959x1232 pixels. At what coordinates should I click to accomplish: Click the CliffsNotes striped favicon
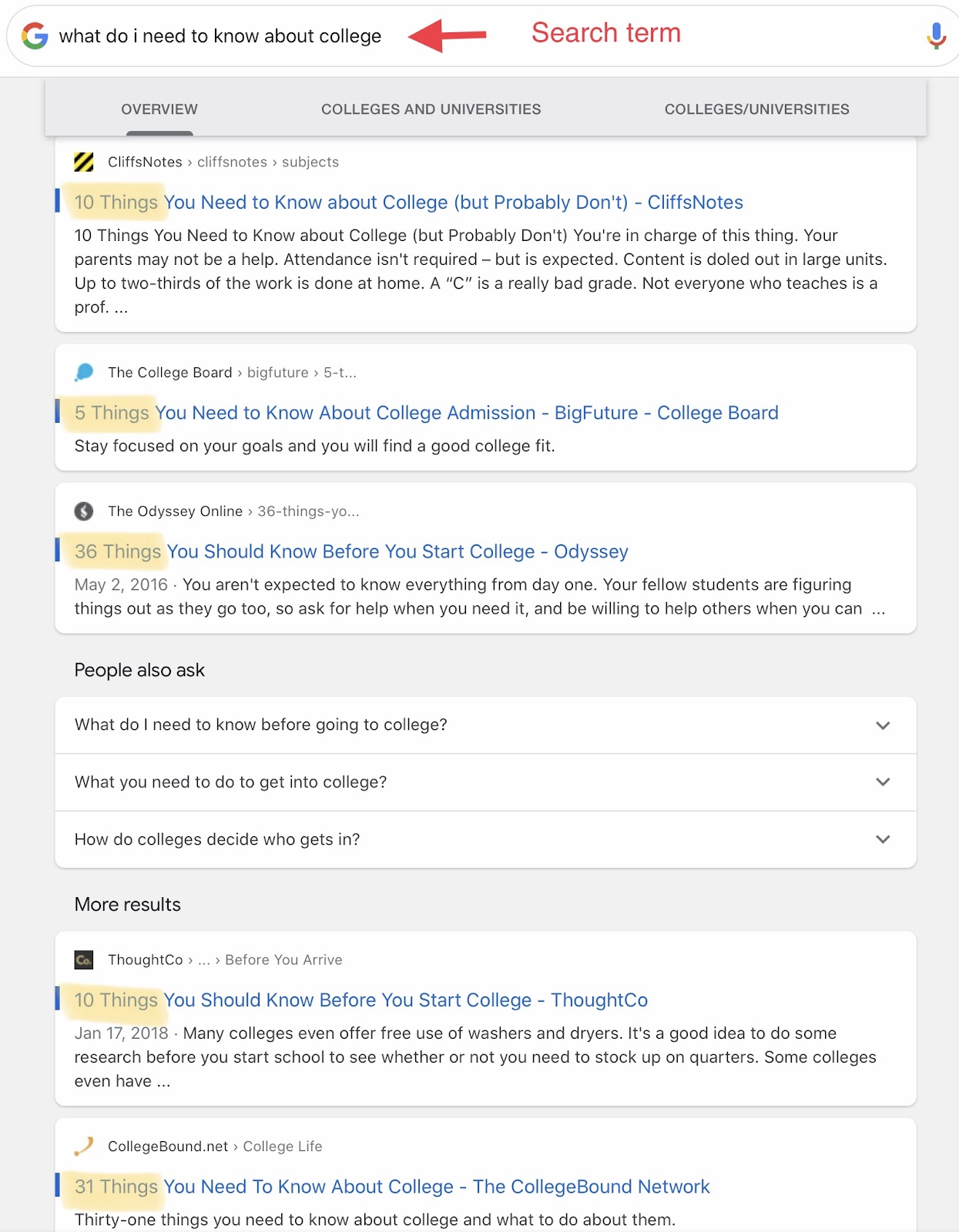click(84, 162)
